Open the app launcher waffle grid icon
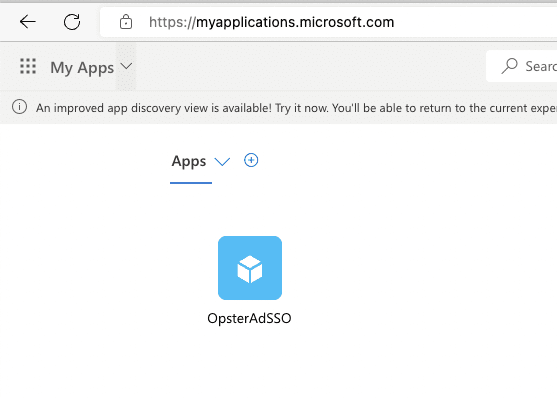 pyautogui.click(x=28, y=66)
